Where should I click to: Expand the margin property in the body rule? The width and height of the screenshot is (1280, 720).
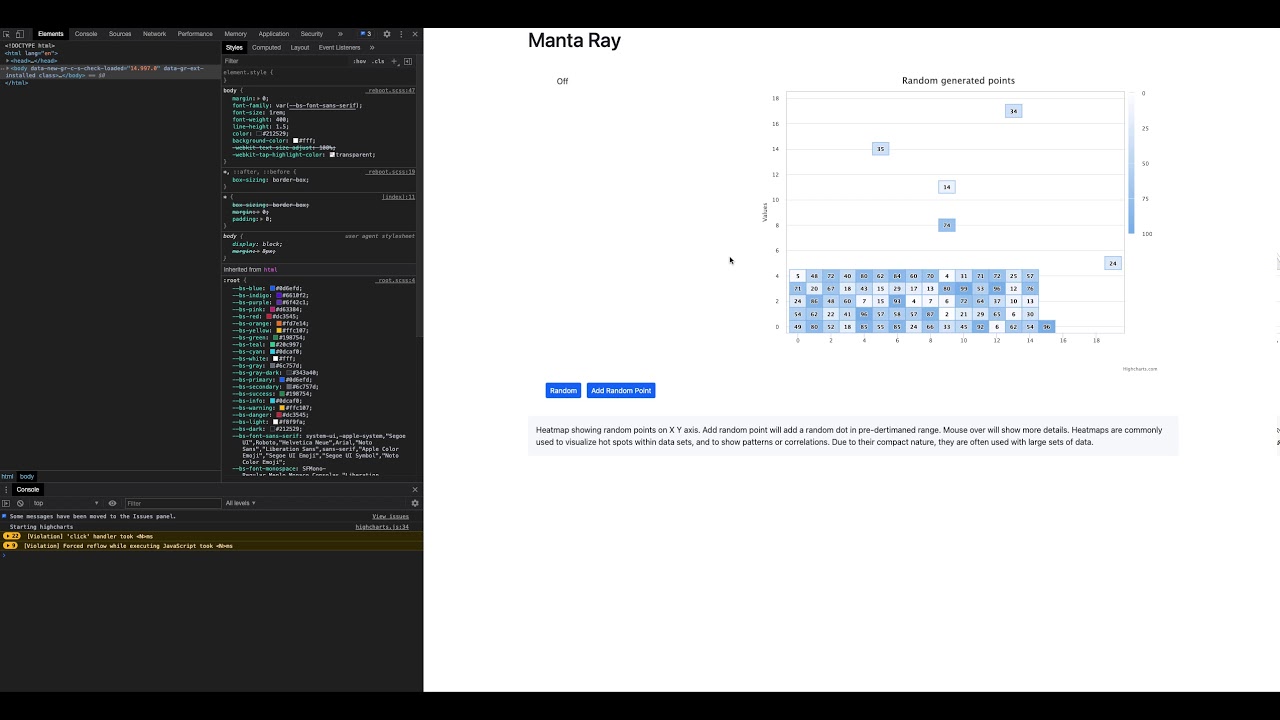coord(257,99)
